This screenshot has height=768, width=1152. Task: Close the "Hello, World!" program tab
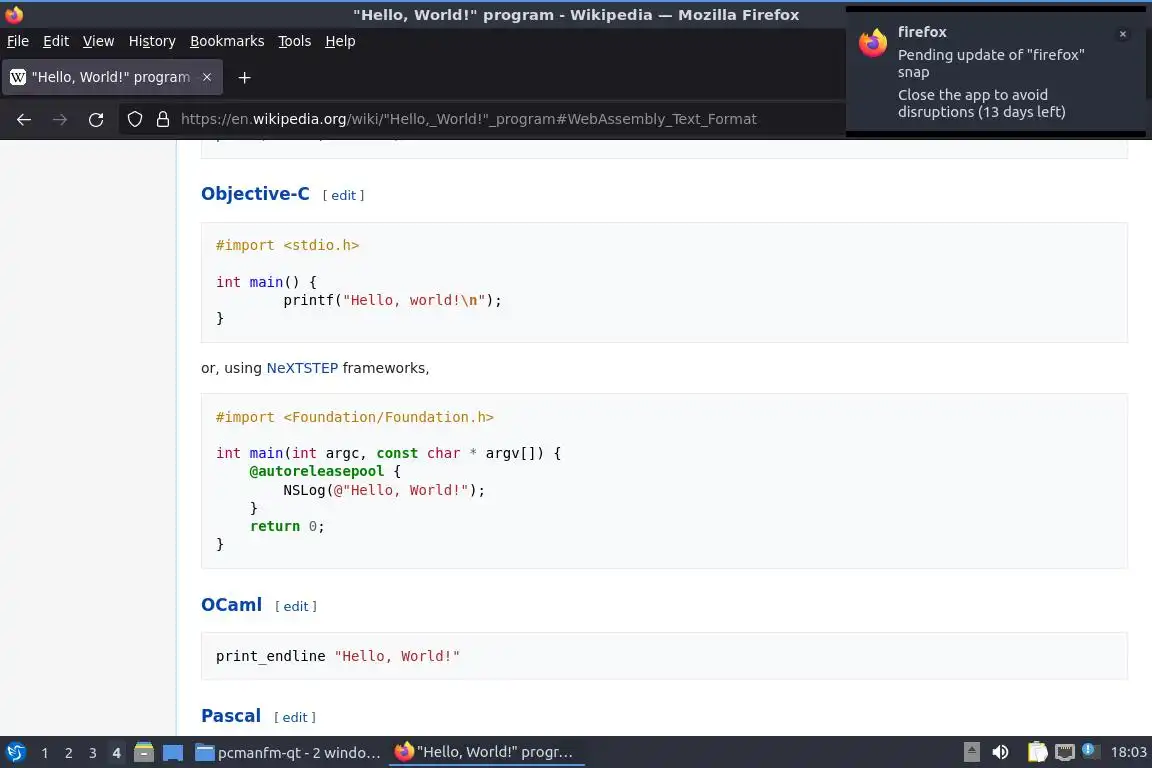click(207, 77)
